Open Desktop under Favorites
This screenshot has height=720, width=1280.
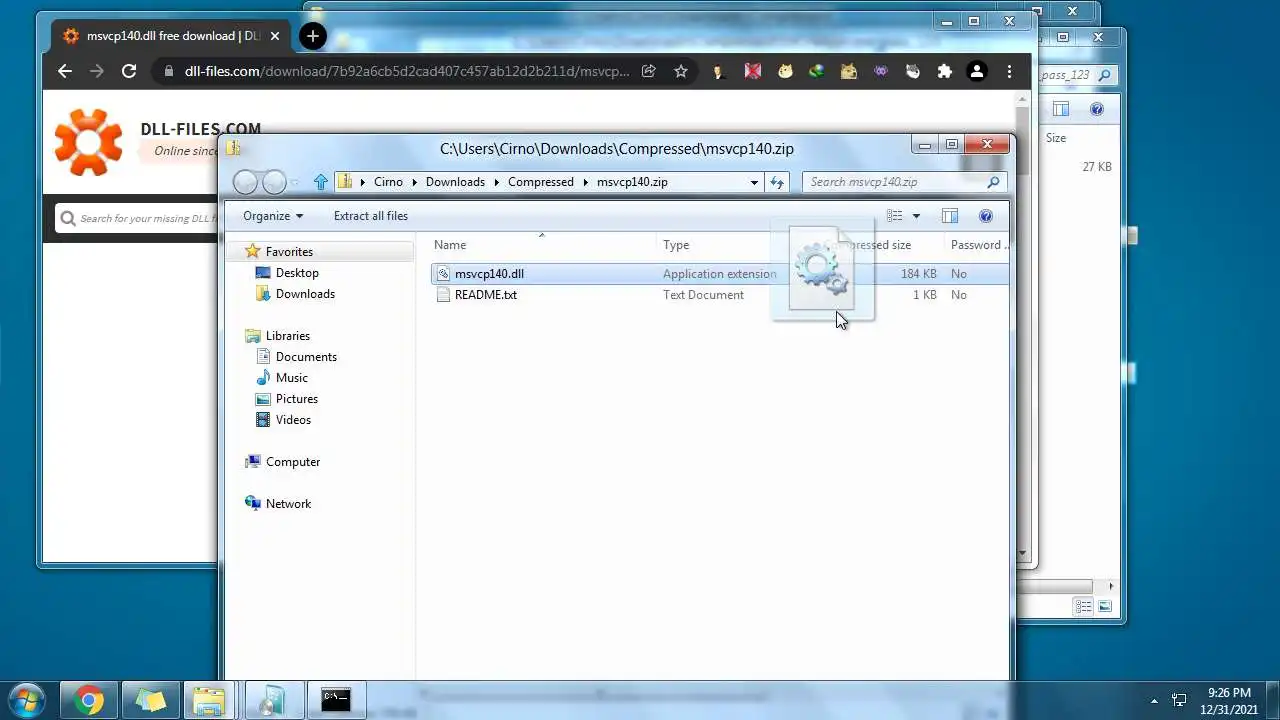click(297, 273)
